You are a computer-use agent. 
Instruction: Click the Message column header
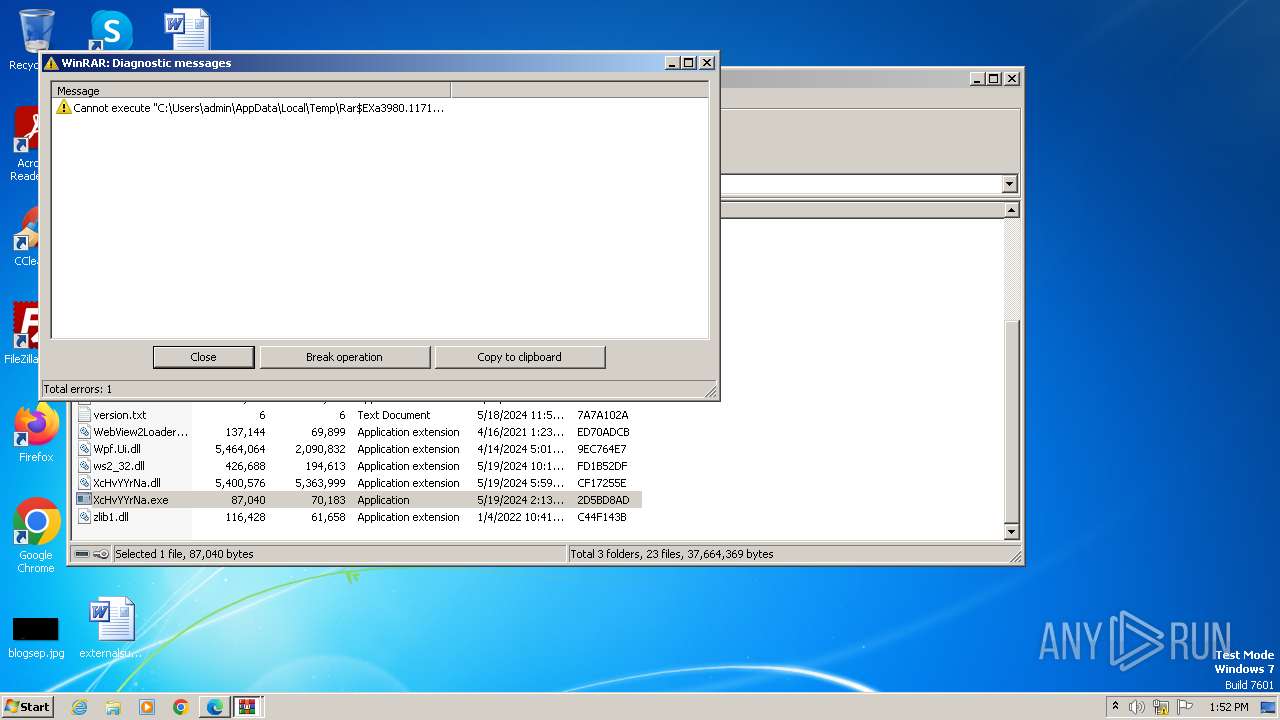pos(251,91)
